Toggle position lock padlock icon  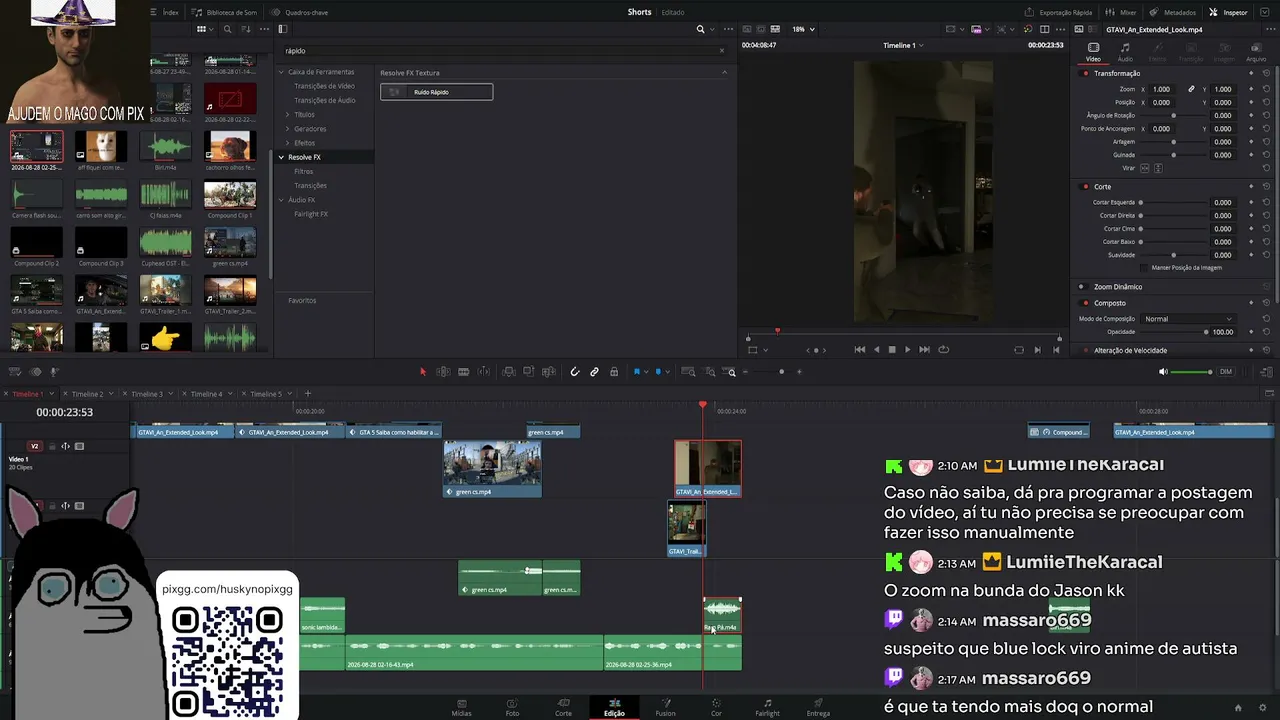[614, 372]
